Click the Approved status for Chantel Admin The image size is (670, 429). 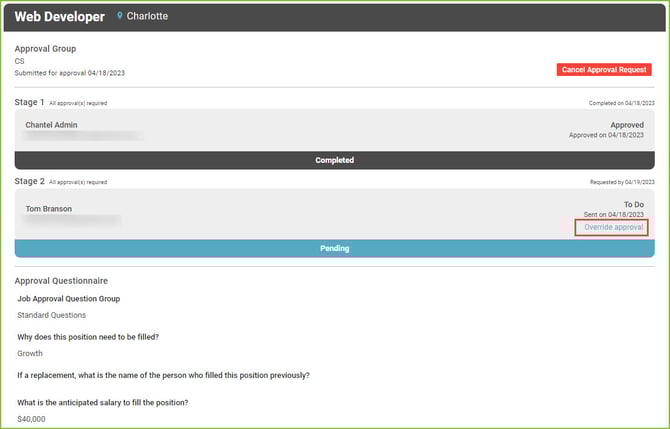click(x=627, y=125)
